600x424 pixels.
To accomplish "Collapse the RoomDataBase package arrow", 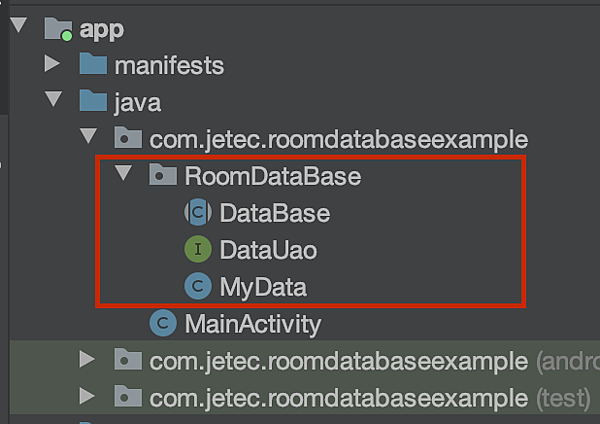I will tap(123, 173).
